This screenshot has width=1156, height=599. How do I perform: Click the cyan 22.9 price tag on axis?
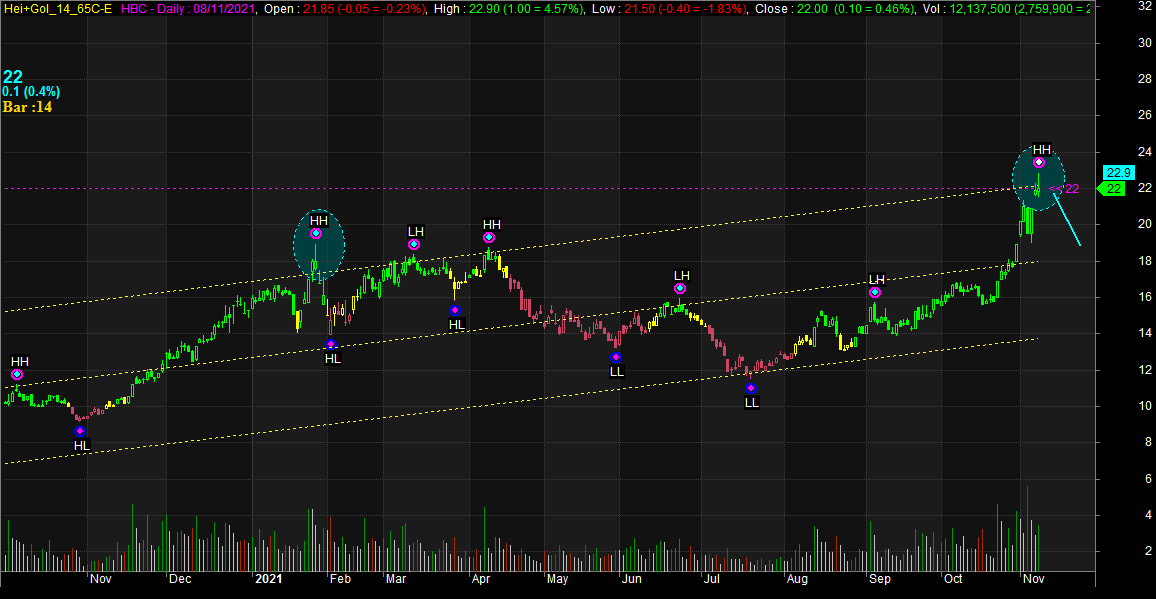[1116, 172]
